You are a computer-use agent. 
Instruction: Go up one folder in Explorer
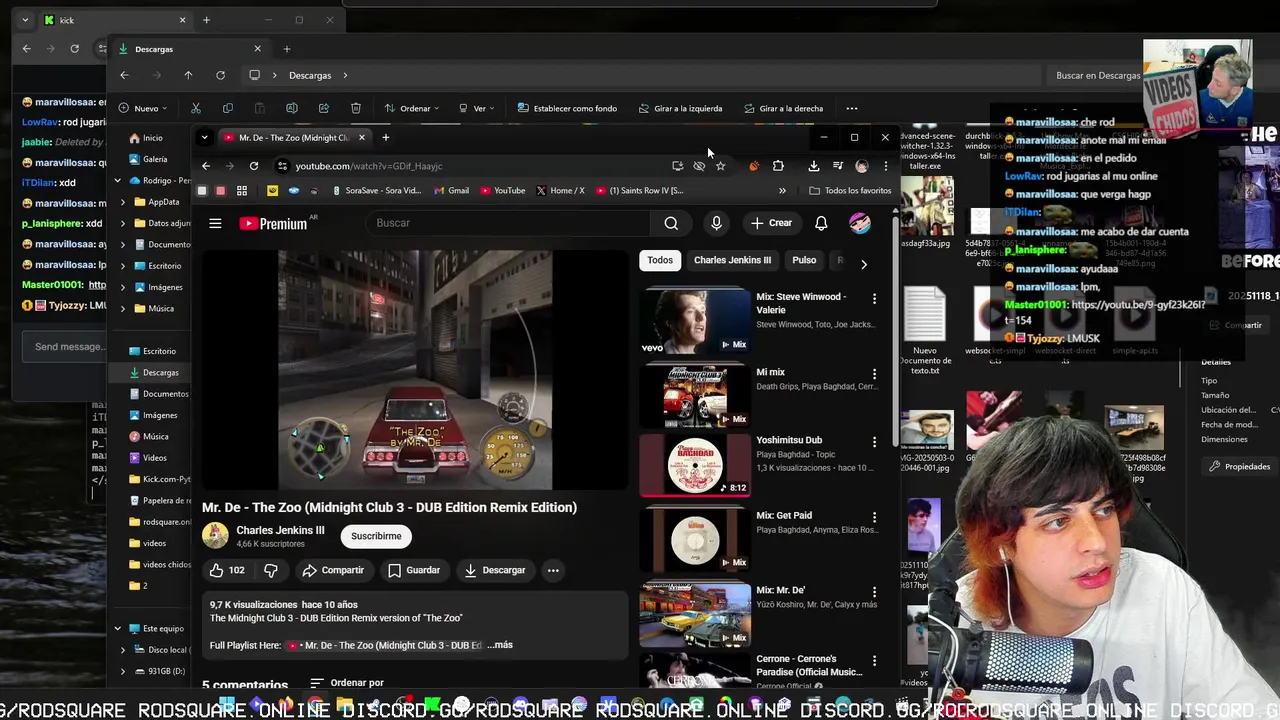pos(188,75)
